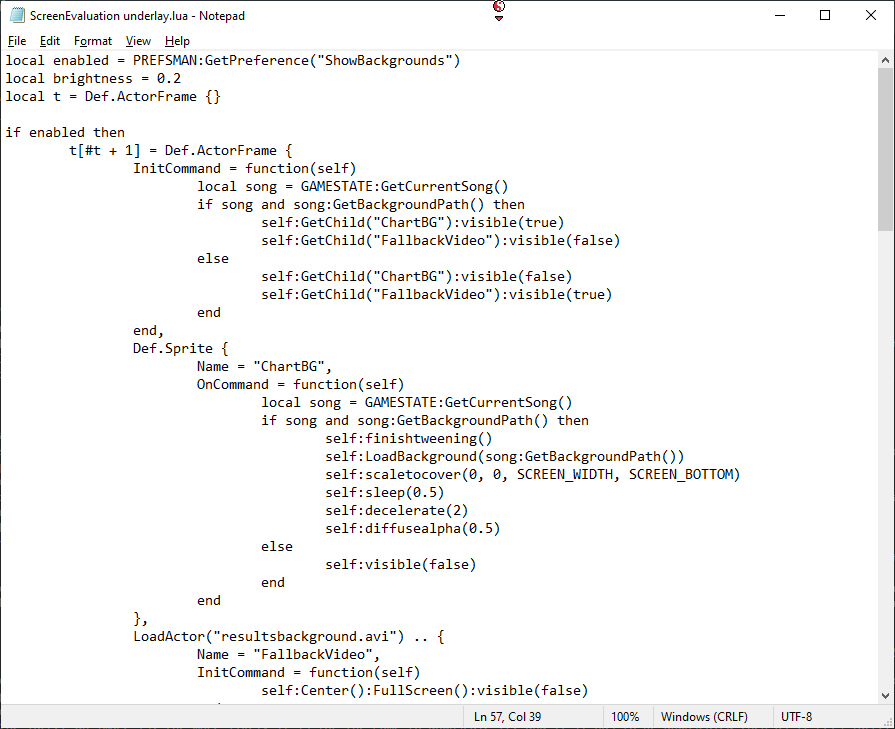Click the 'Windows (CRLF)' status entry

pyautogui.click(x=704, y=716)
